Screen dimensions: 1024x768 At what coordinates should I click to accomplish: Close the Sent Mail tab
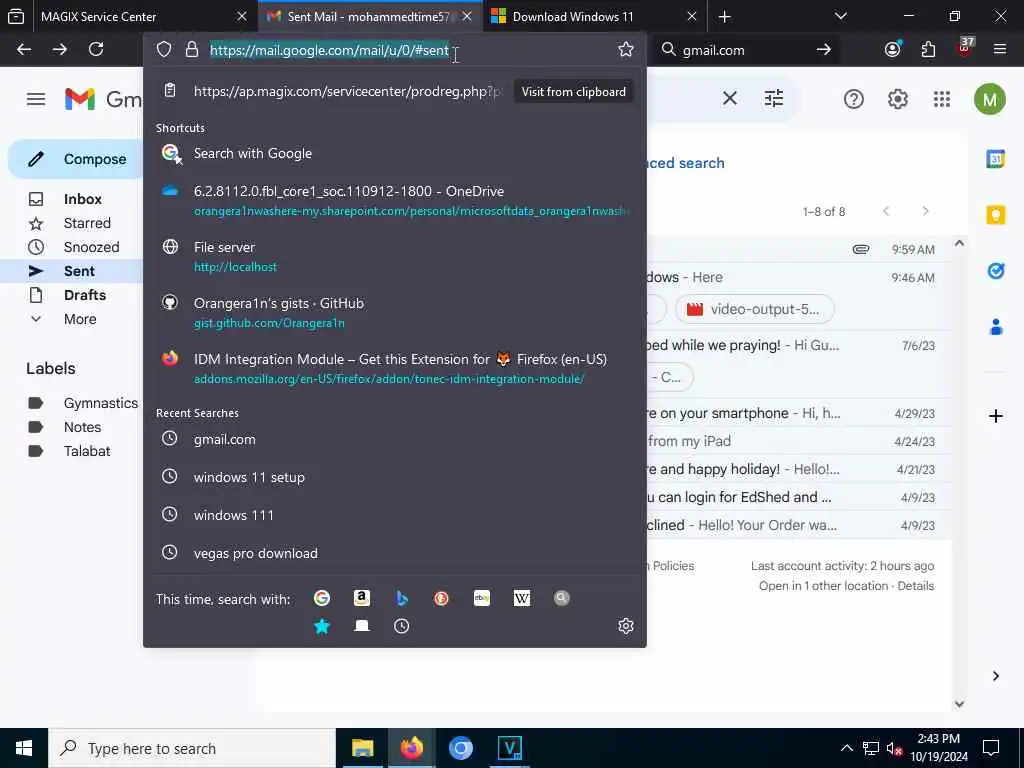point(467,17)
